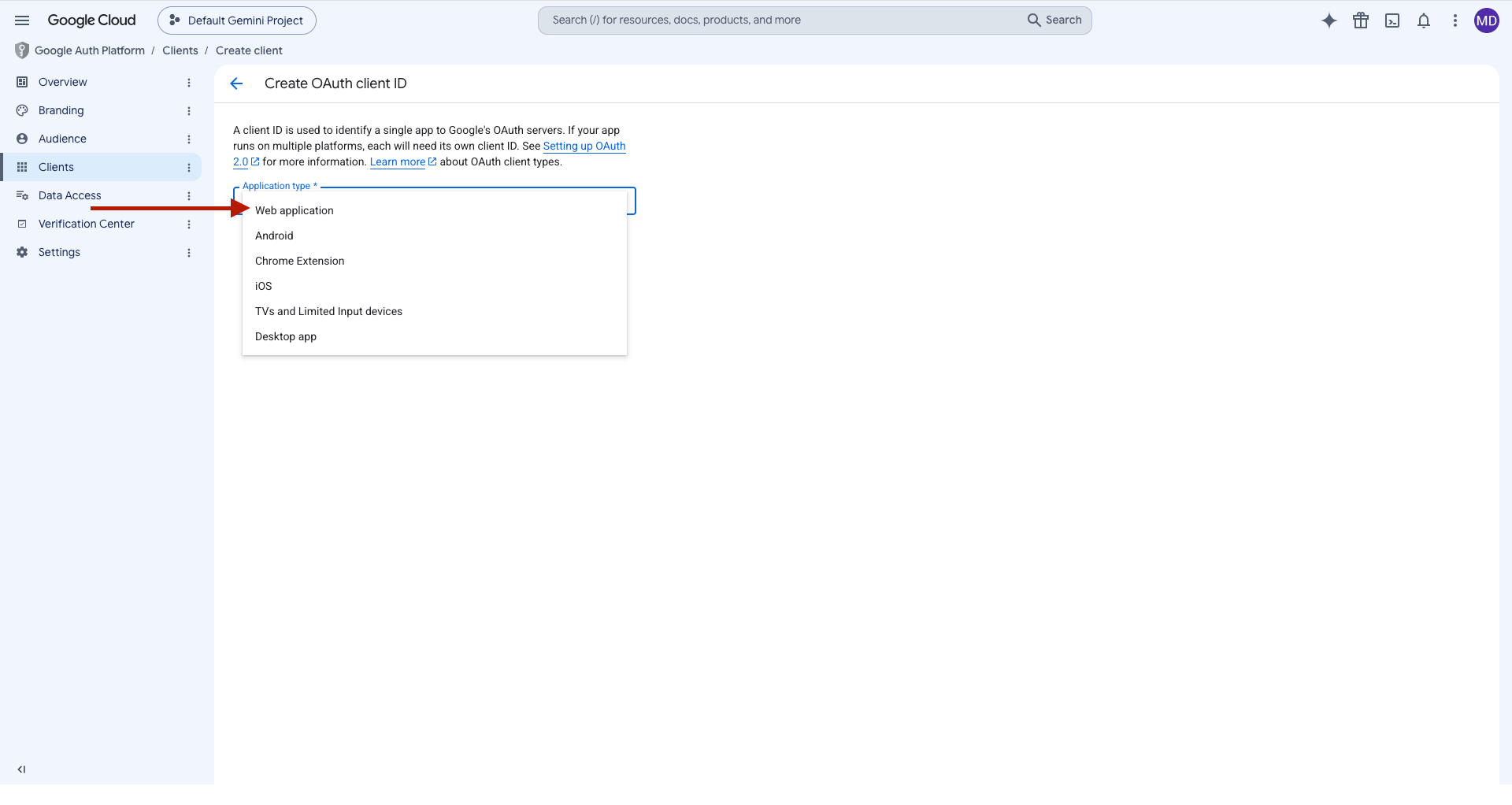The image size is (1512, 805).
Task: Collapse the sidebar navigation panel
Action: 22,770
